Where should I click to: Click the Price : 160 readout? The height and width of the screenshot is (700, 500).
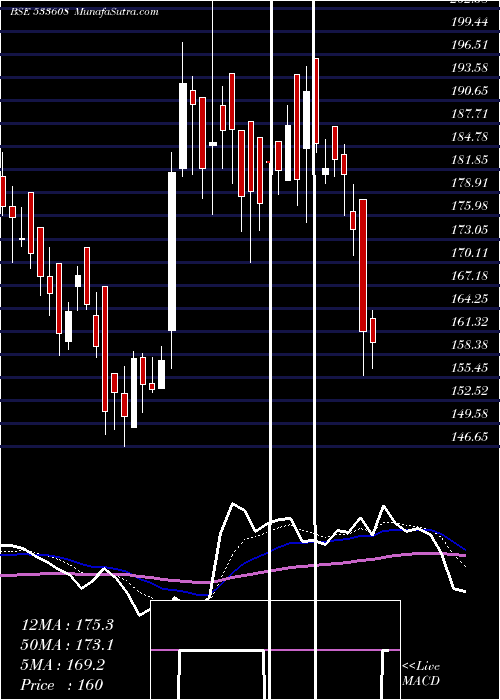62,685
